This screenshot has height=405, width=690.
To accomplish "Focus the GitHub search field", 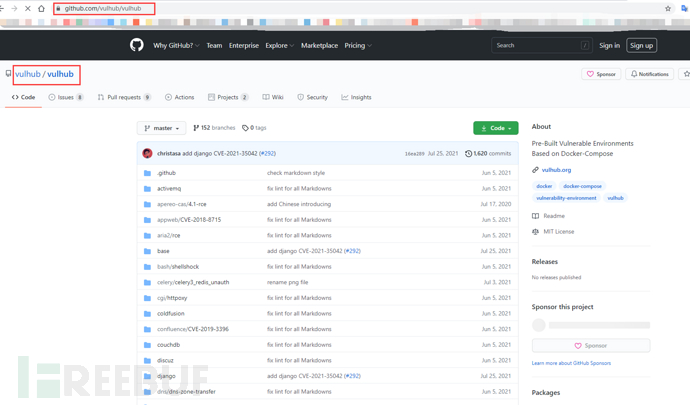I will pos(541,45).
